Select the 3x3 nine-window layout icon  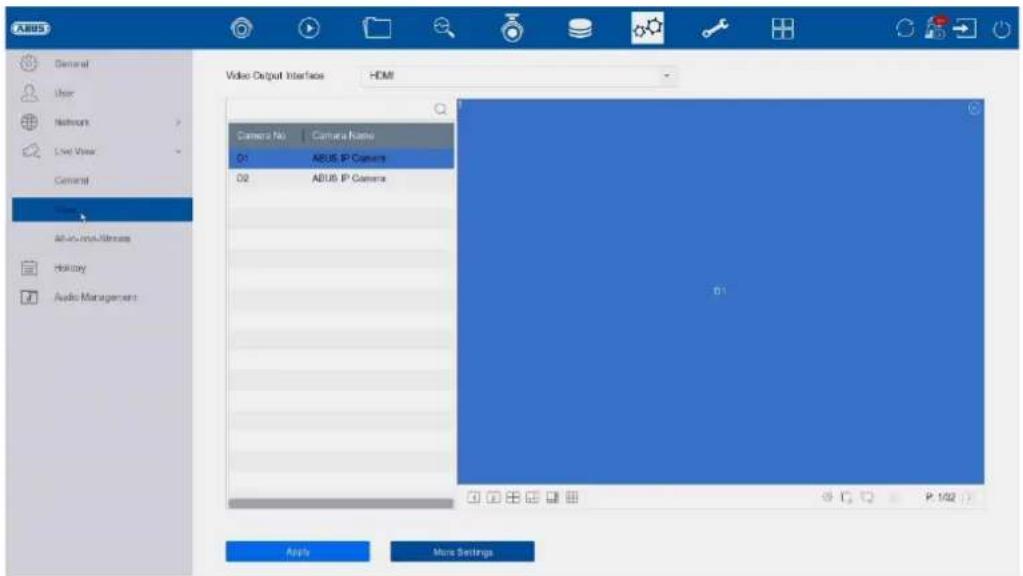point(572,498)
